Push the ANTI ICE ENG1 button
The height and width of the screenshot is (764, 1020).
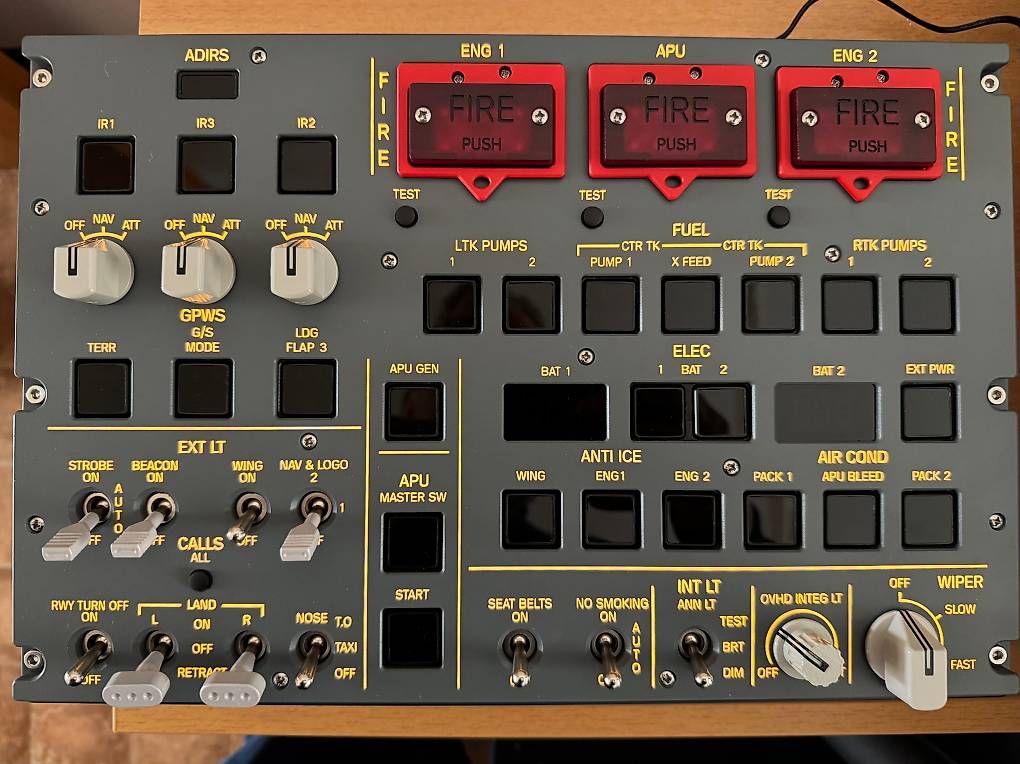point(611,519)
